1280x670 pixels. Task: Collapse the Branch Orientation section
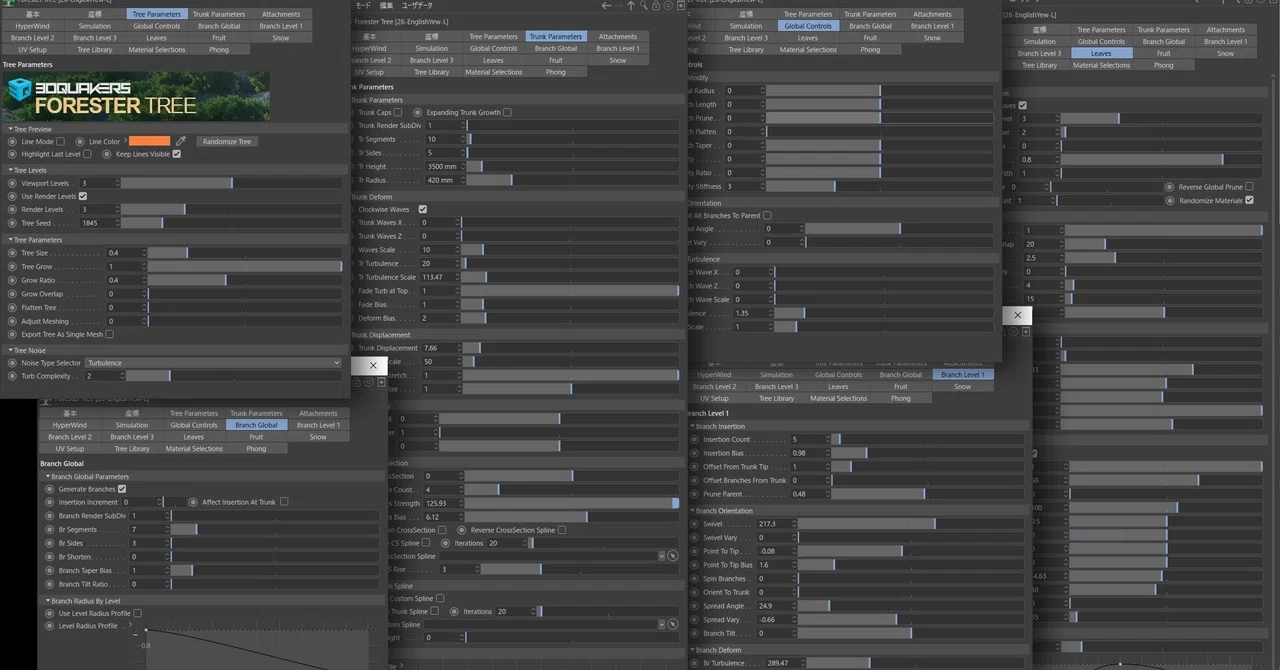[692, 510]
